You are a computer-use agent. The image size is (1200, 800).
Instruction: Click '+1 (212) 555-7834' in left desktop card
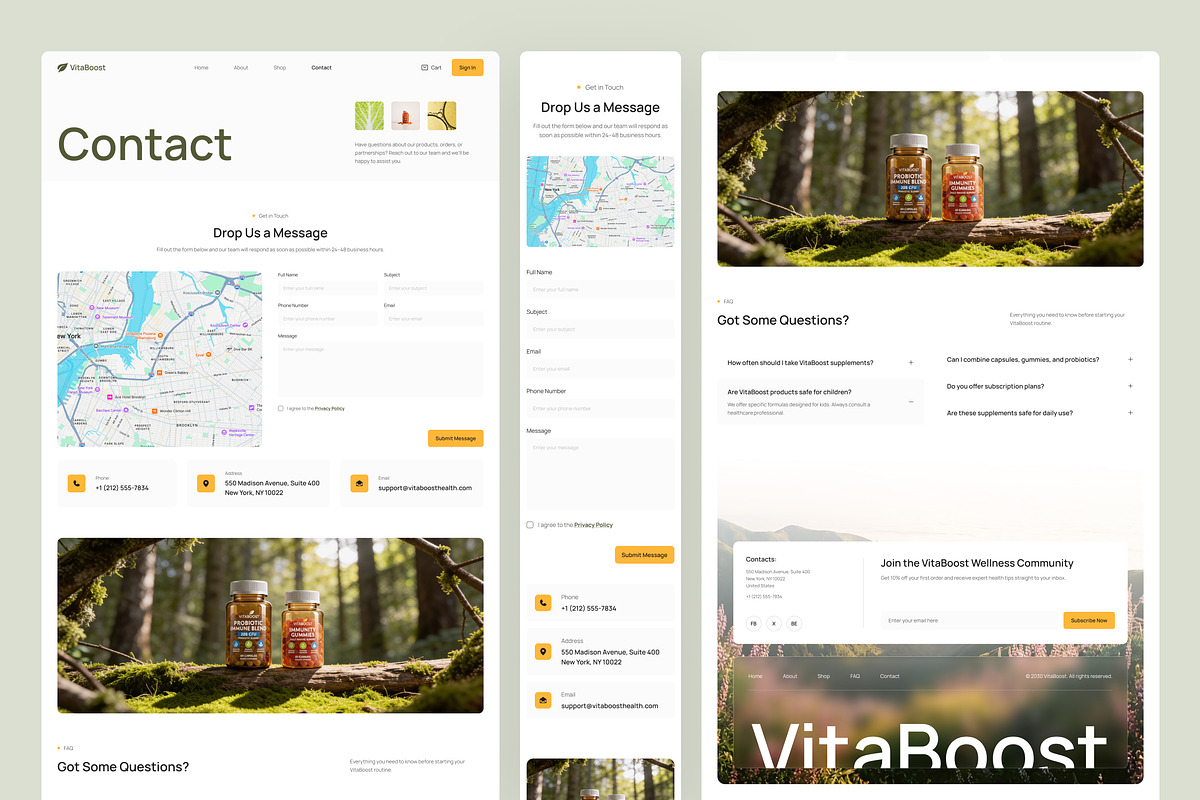click(x=122, y=488)
